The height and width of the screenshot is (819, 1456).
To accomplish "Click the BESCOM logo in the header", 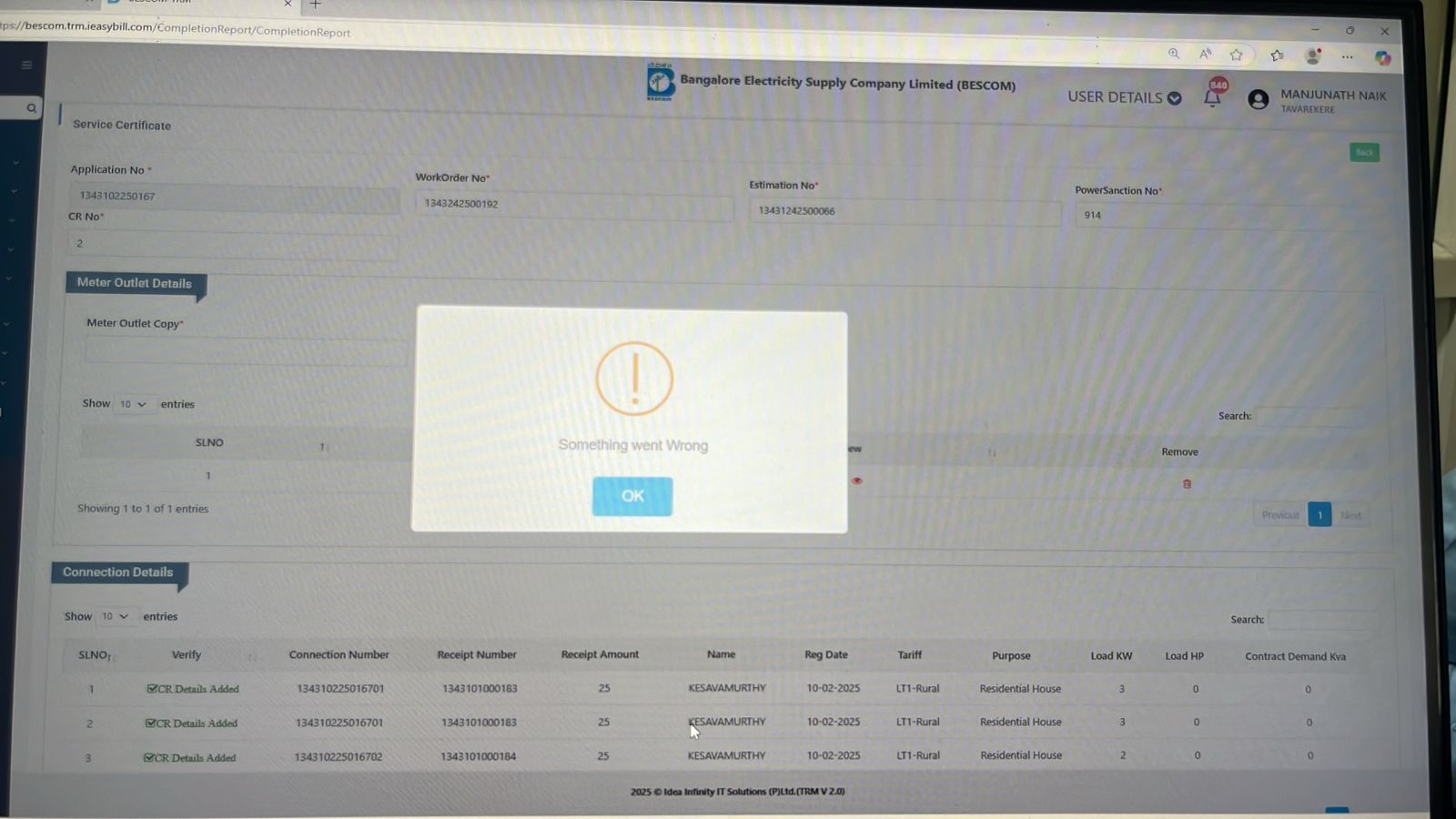I will (660, 82).
